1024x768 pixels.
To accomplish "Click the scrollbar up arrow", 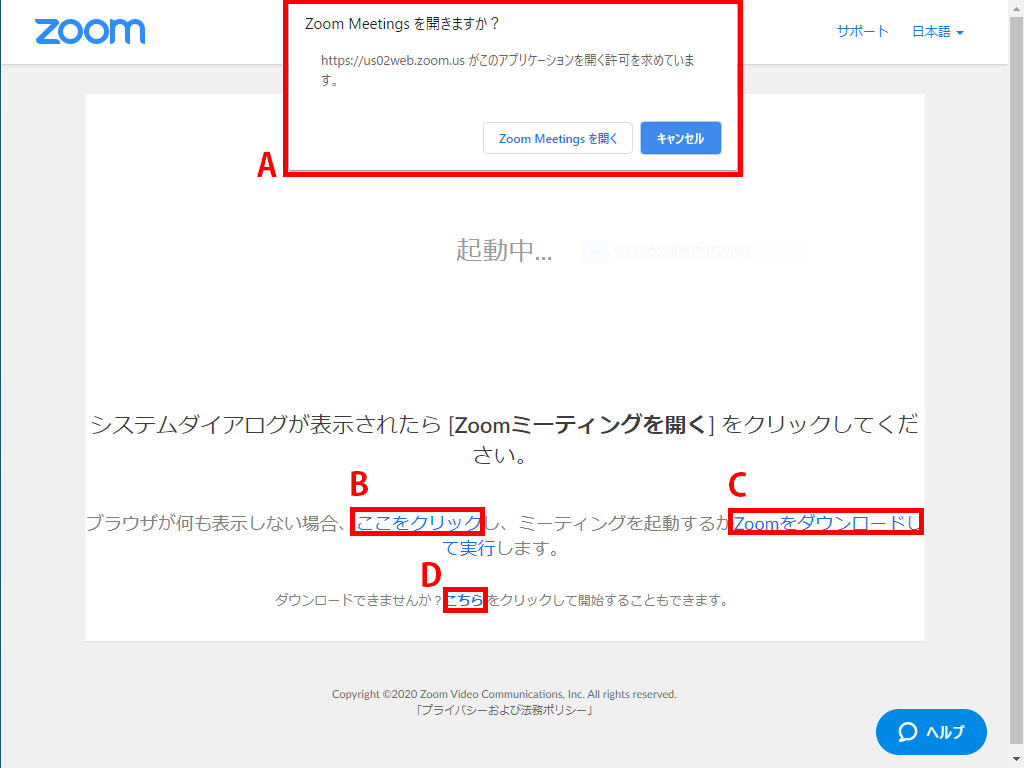I will (1016, 8).
